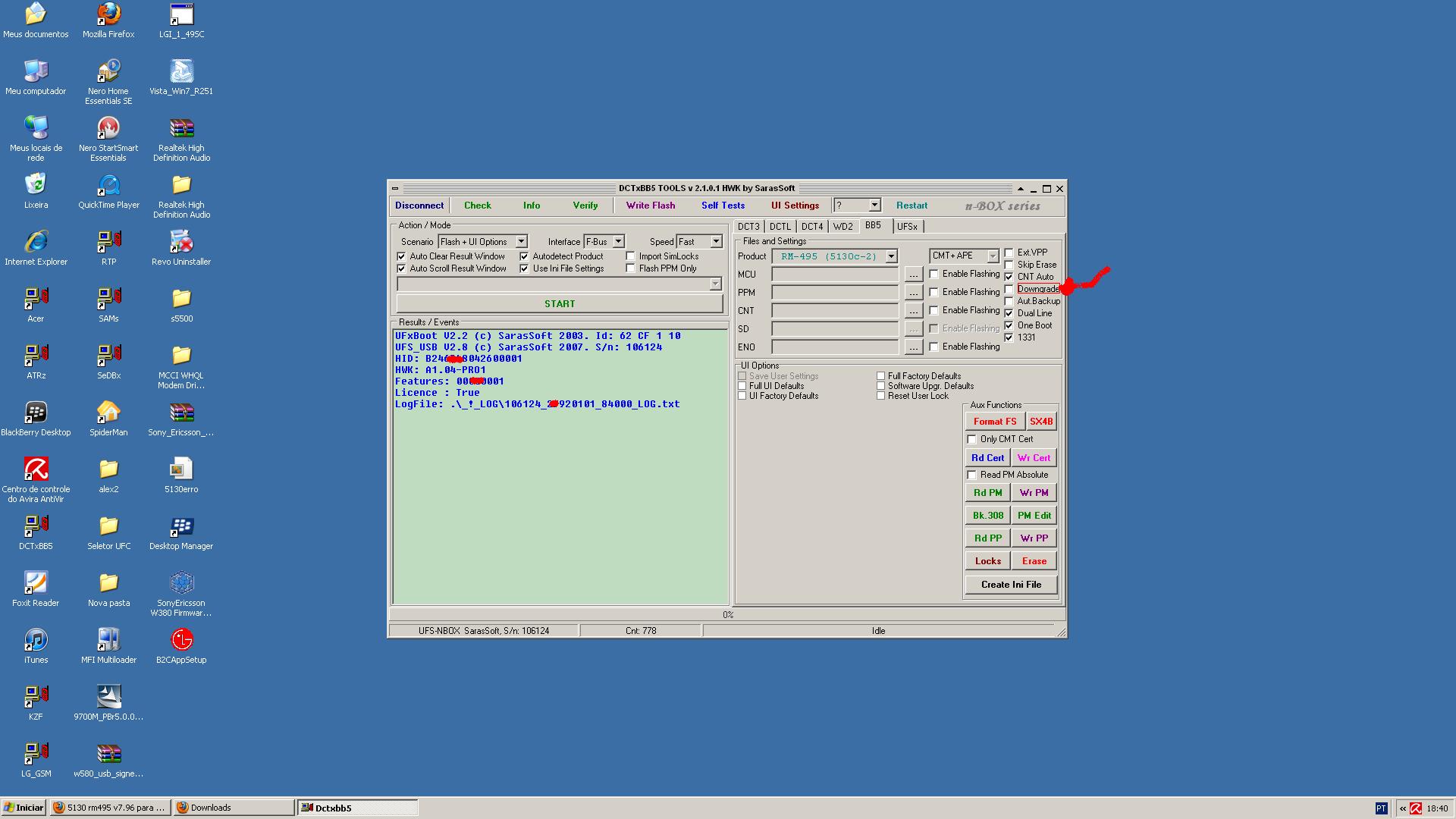Viewport: 1456px width, 819px height.
Task: Enable Full Factory Defaults checkbox
Action: [880, 376]
